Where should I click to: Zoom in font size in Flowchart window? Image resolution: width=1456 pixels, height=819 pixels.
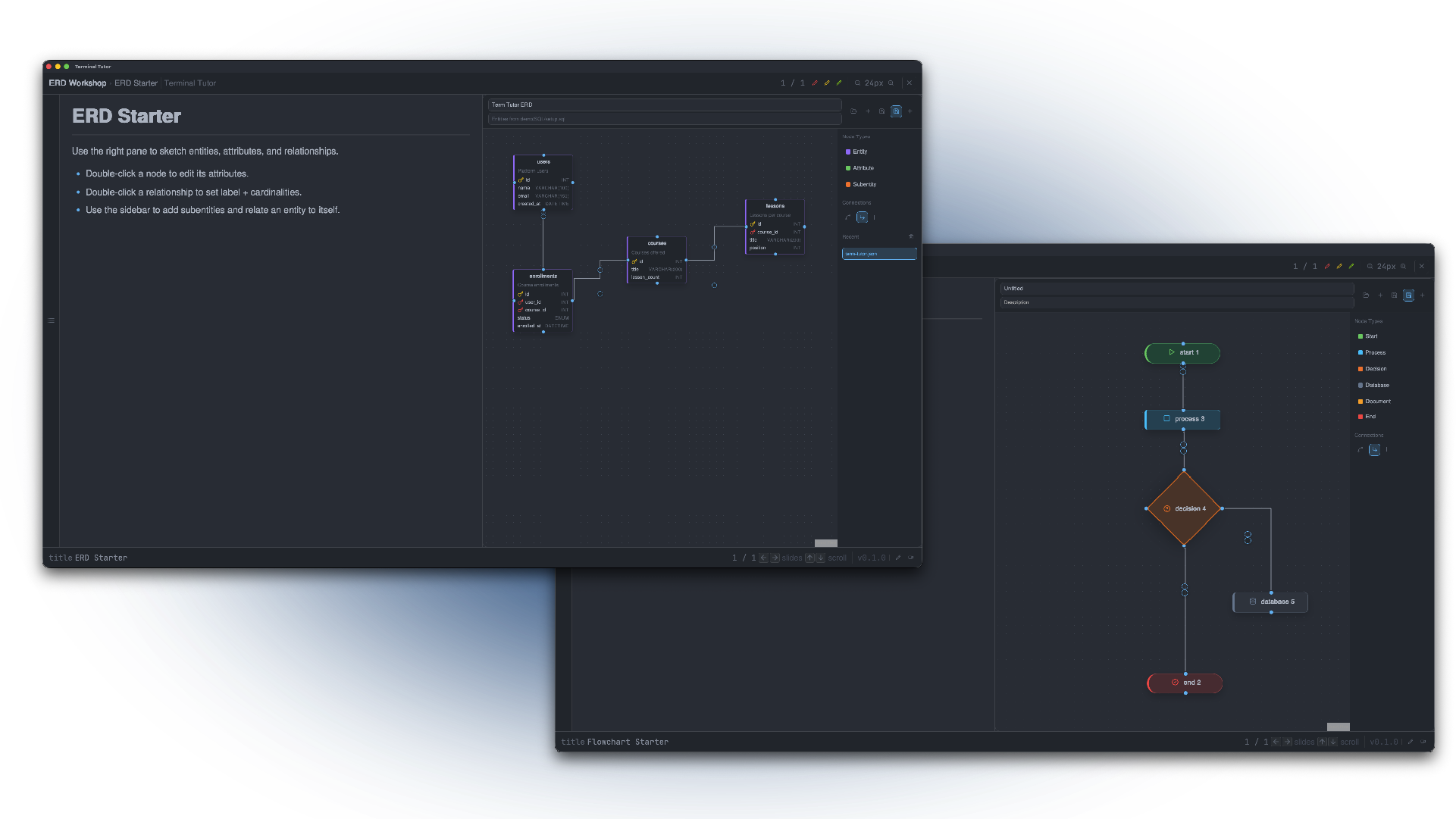point(1404,267)
